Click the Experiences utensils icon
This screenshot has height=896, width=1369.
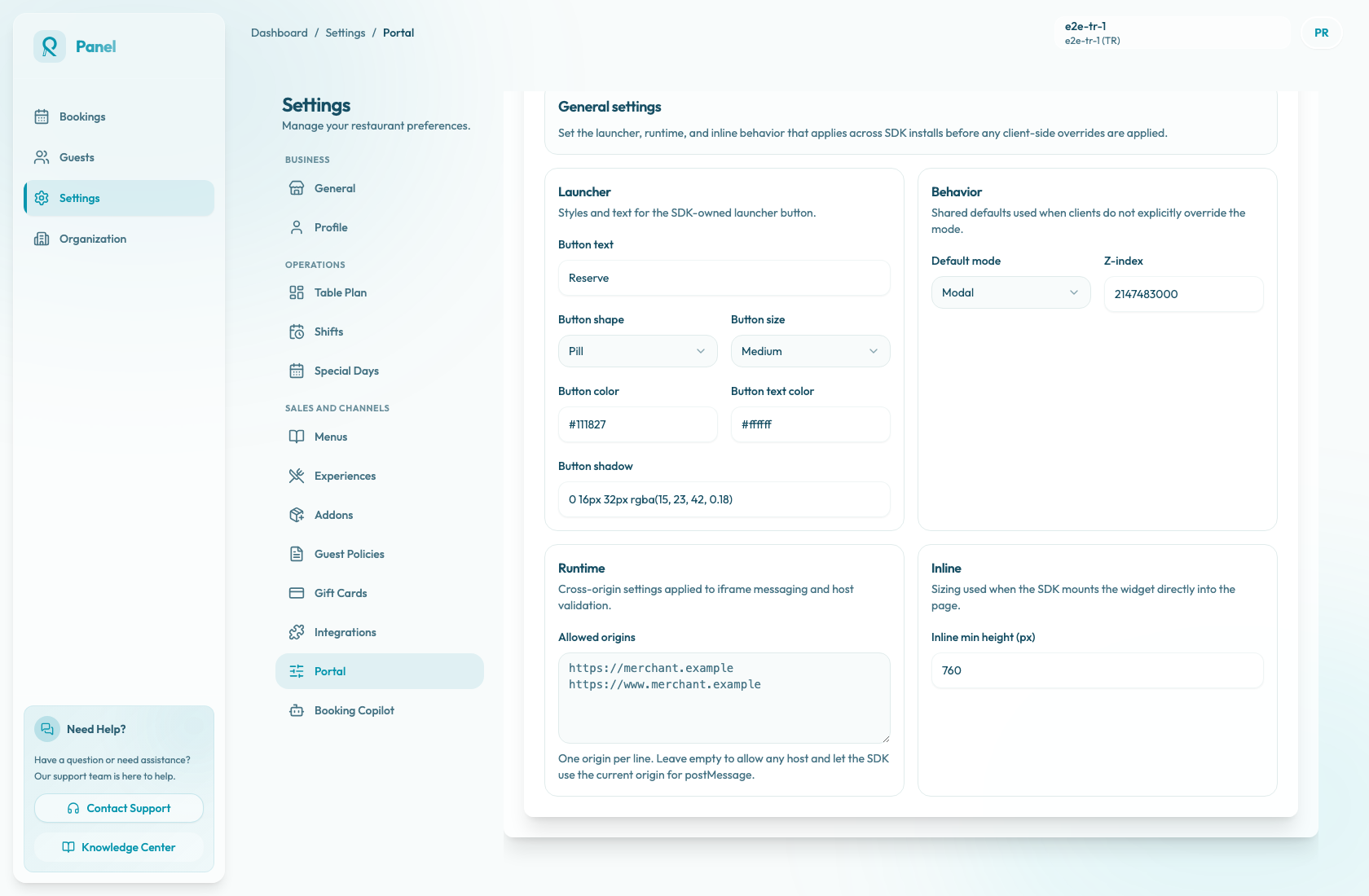click(x=297, y=476)
